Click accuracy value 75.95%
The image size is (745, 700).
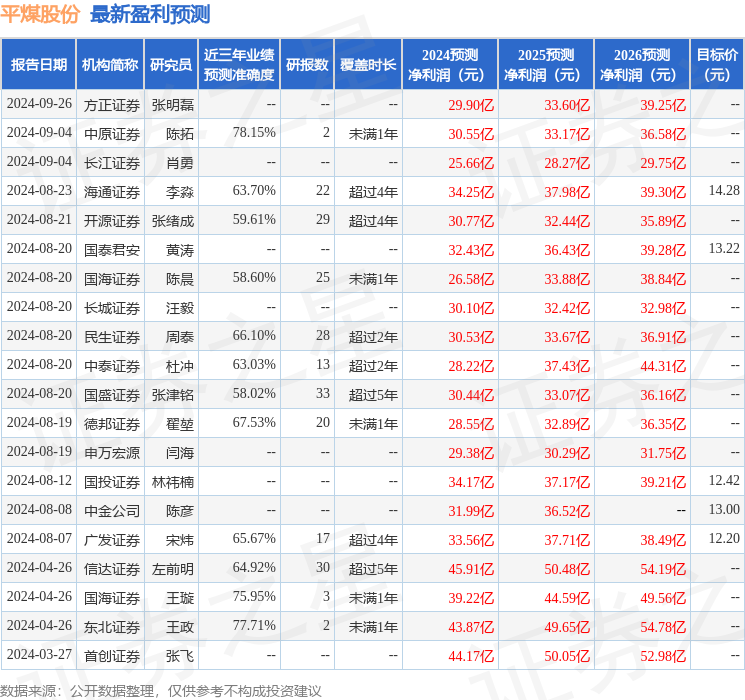pos(254,596)
